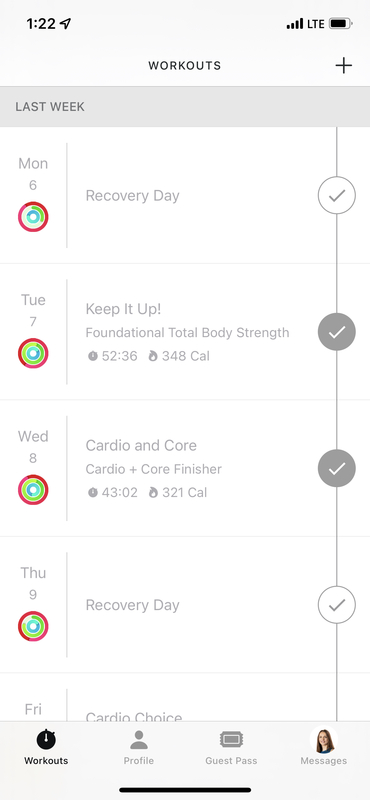Tap the plus icon to add workout
Viewport: 370px width, 800px height.
(x=343, y=66)
